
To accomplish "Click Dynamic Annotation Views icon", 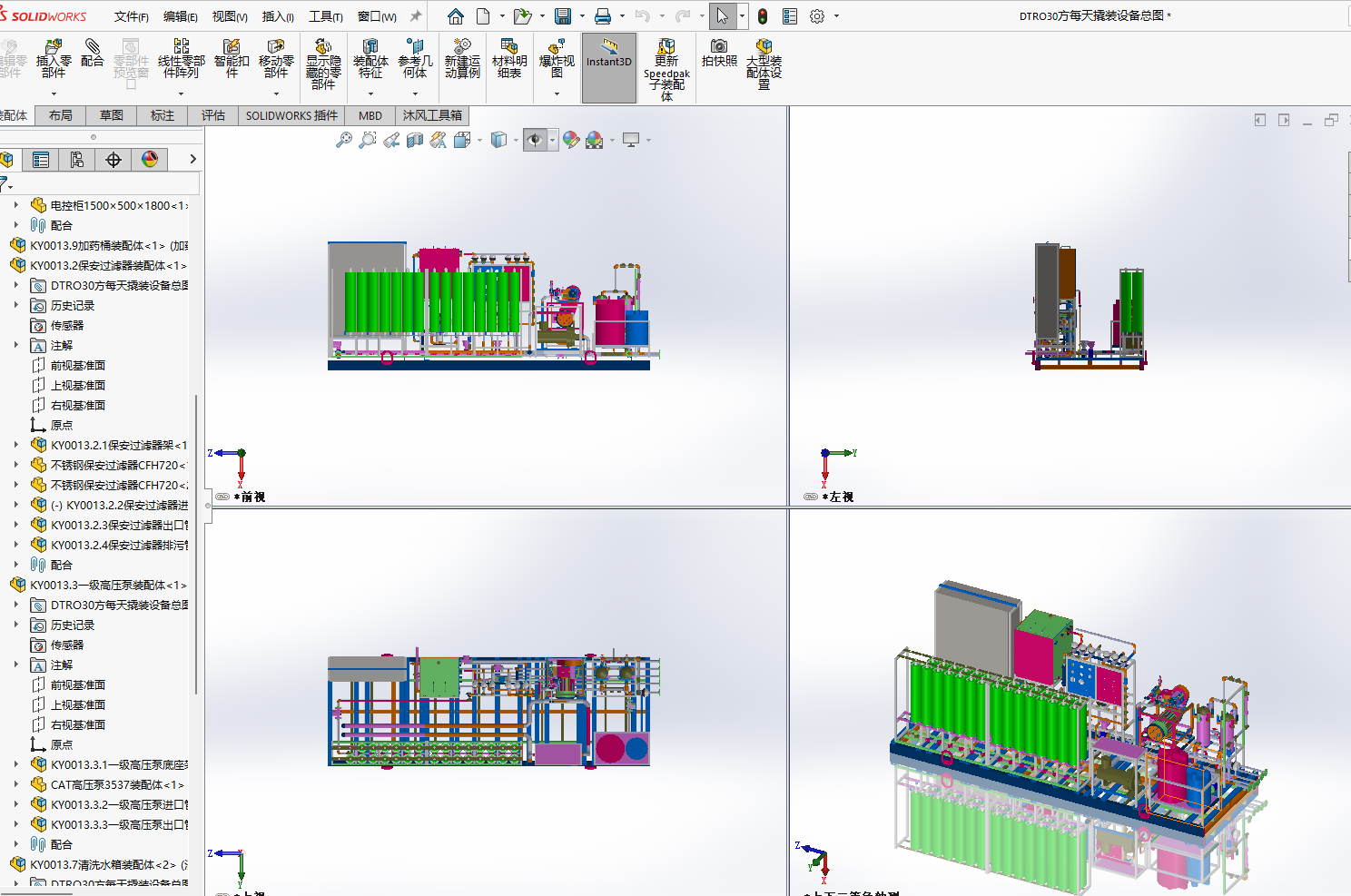I will 439,140.
